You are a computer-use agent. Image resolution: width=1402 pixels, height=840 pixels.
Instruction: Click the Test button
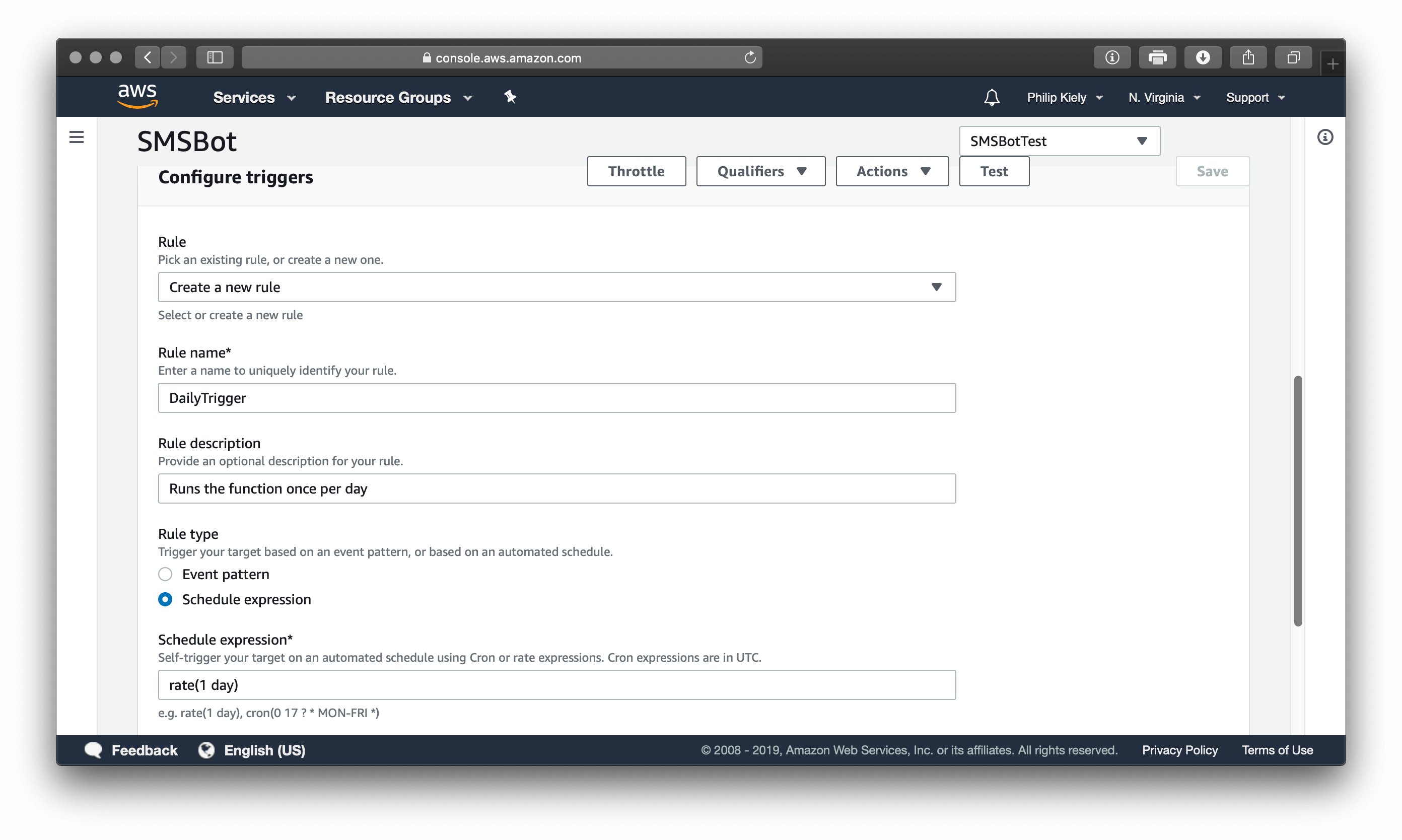994,171
